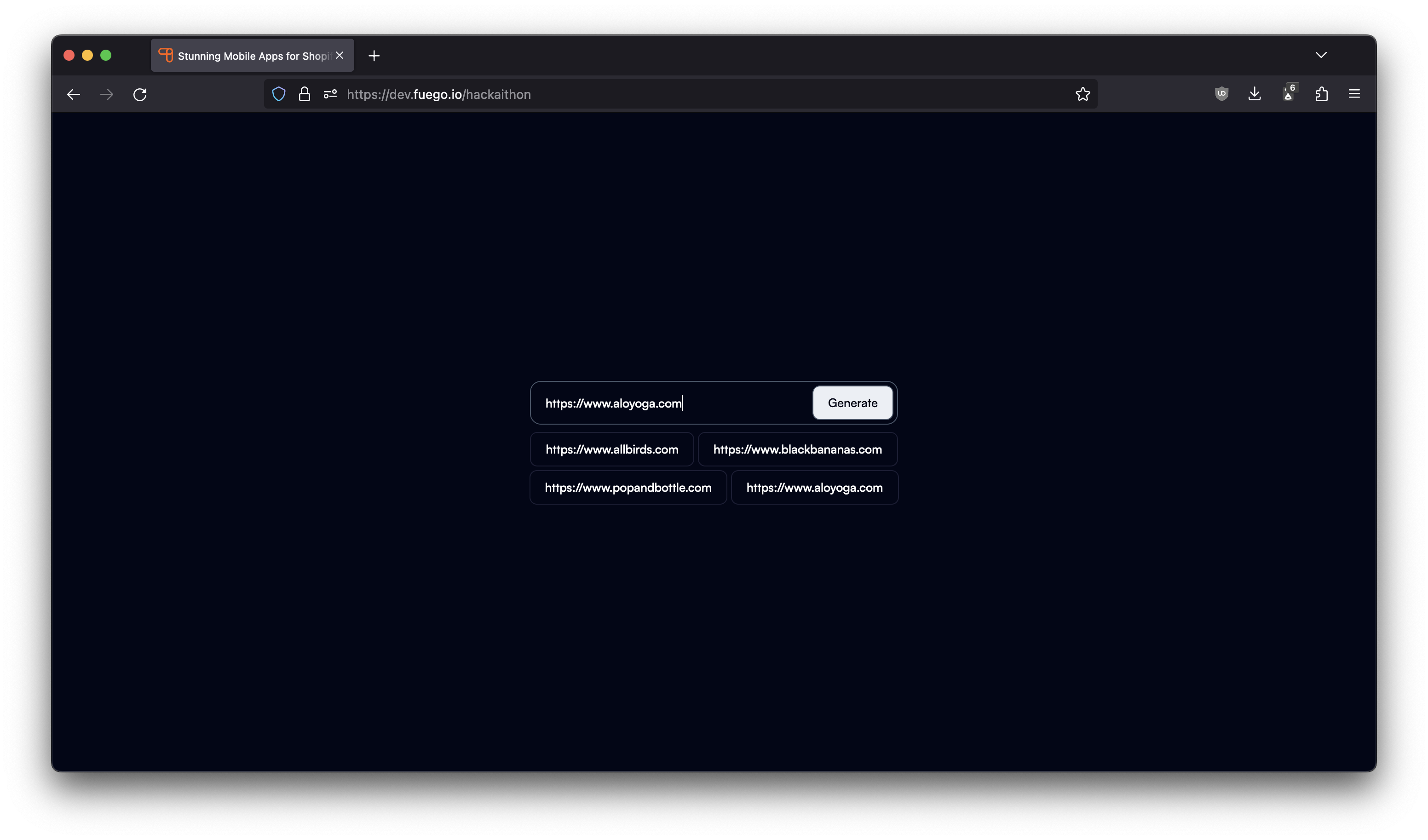Choose the blackbananas.com suggestion
The width and height of the screenshot is (1428, 840).
797,449
